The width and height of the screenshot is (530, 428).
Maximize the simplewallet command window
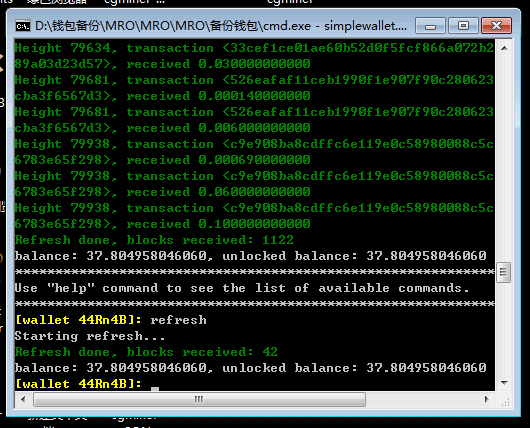(463, 26)
